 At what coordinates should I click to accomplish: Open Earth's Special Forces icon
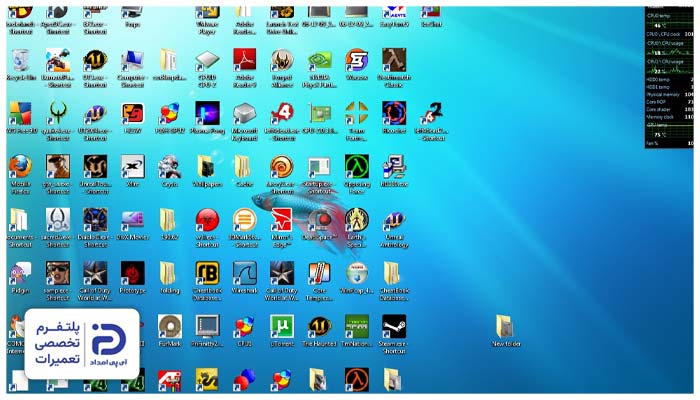(357, 220)
